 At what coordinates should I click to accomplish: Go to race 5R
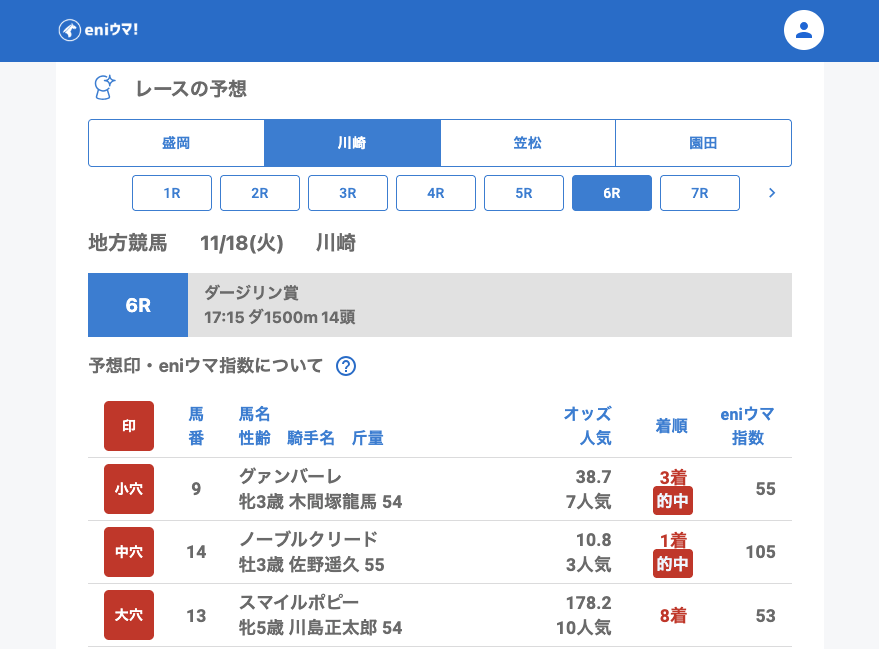524,193
